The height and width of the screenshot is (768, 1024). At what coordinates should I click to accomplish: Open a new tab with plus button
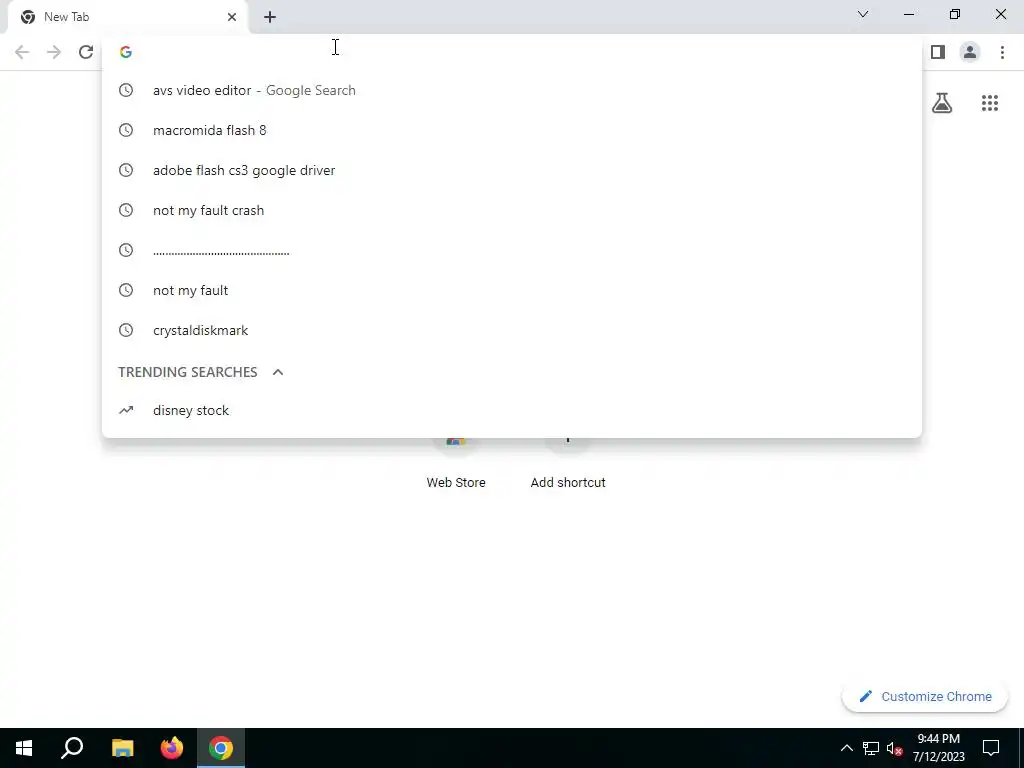pos(270,17)
